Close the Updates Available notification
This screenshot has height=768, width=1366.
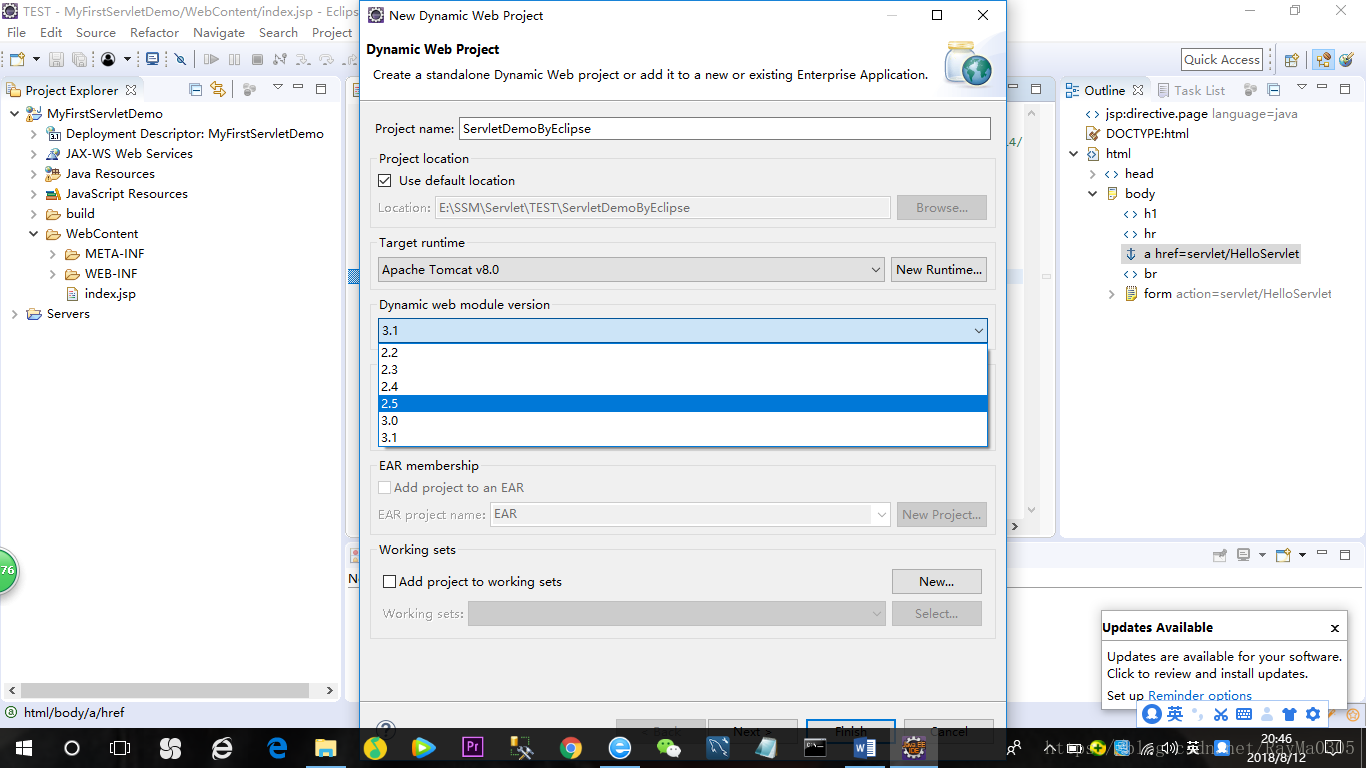1334,628
